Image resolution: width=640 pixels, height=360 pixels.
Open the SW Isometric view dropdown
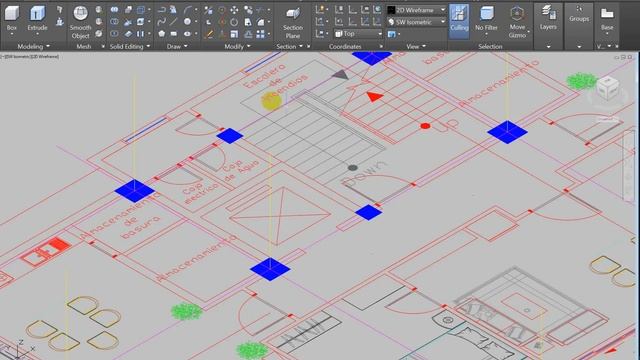coord(417,22)
